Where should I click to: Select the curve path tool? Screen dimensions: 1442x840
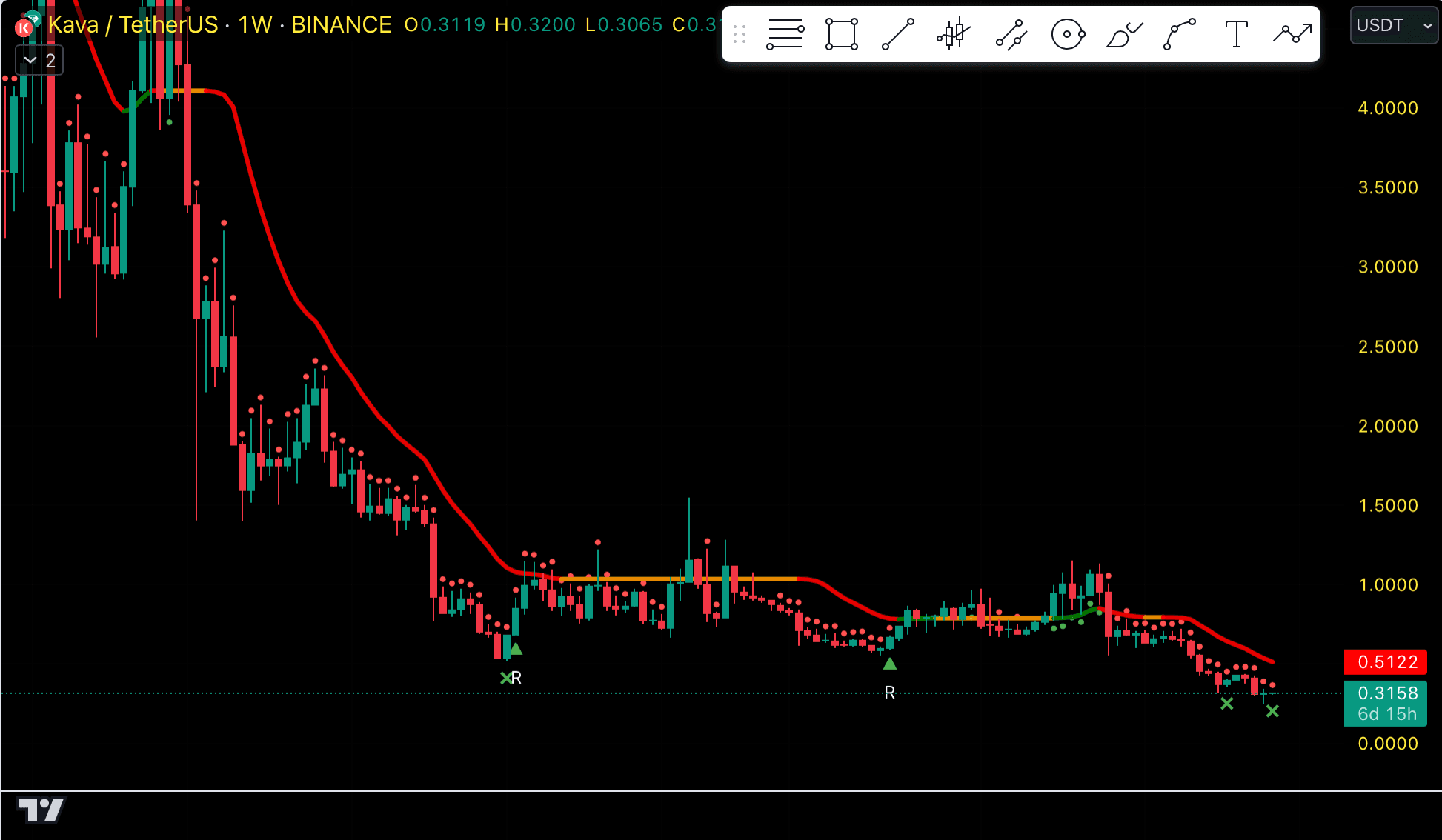(x=1180, y=34)
